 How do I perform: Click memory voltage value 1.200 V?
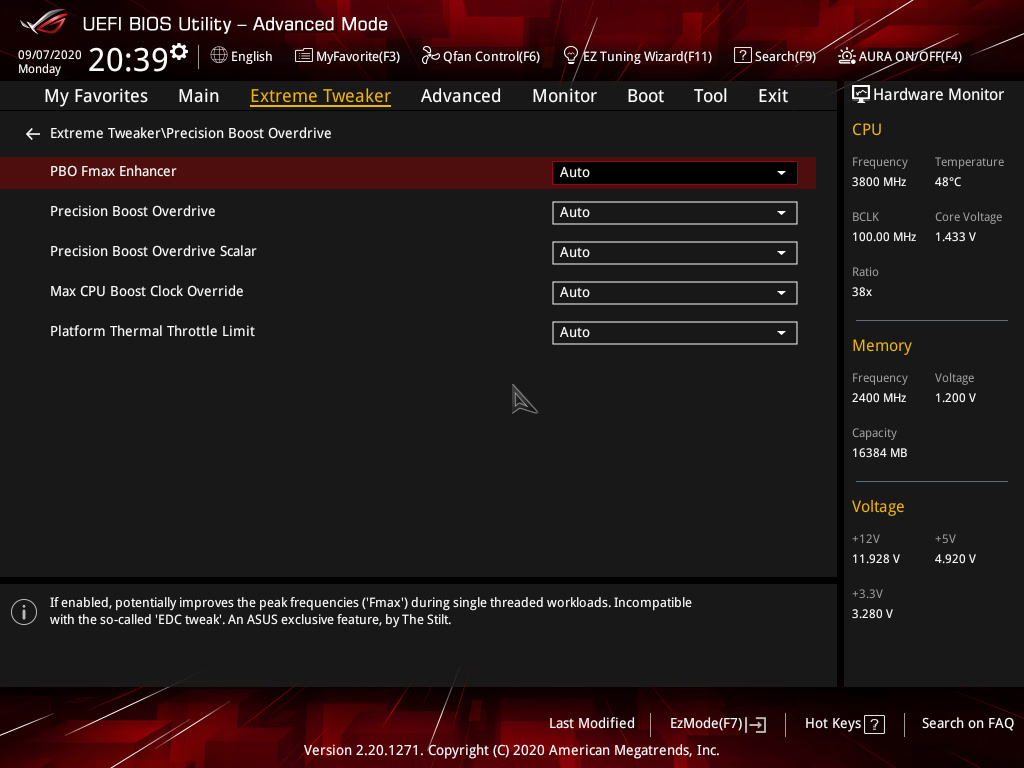coord(955,398)
